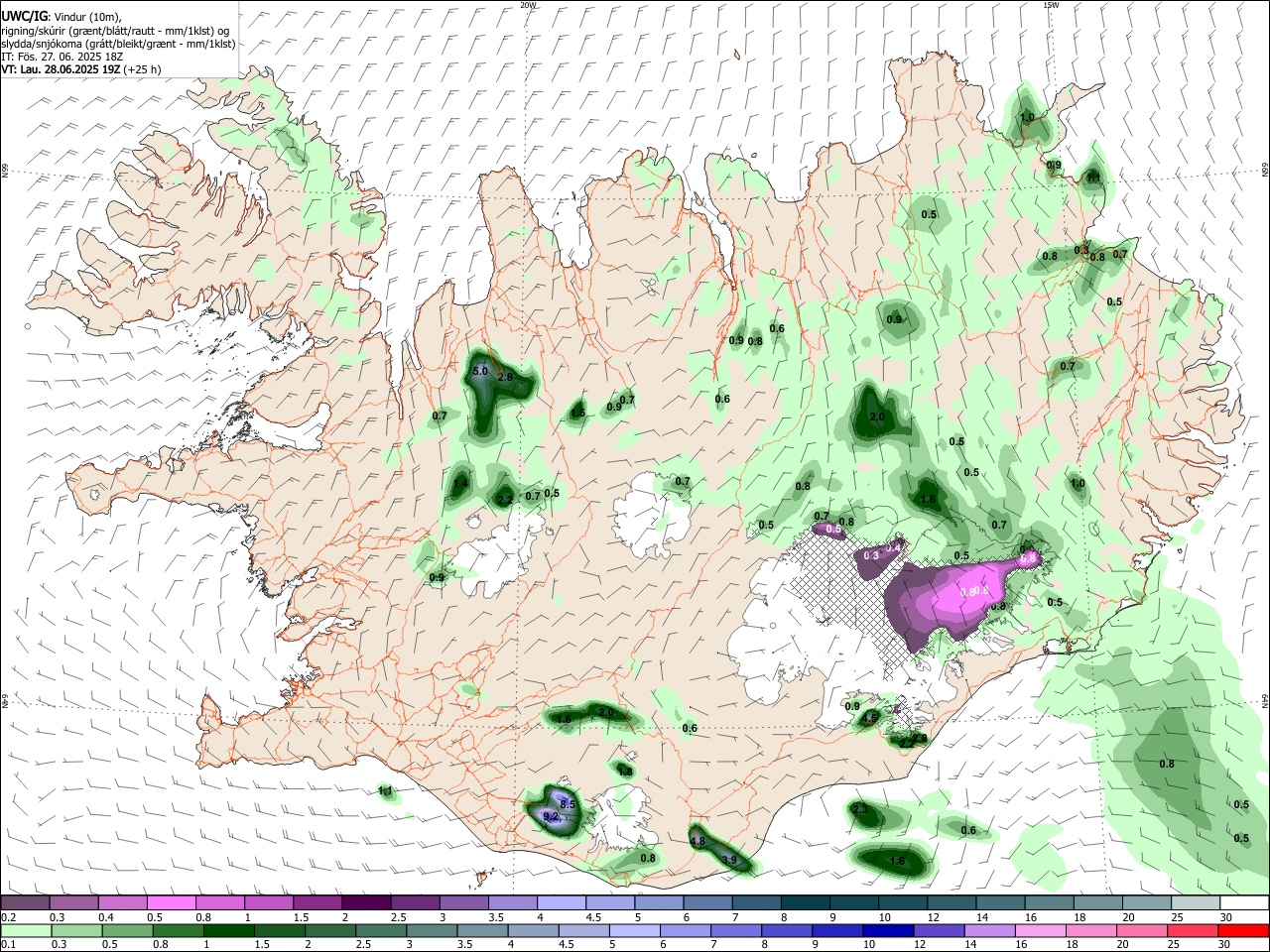Click the 5.0 precipitation value
Viewport: 1270px width, 952px height.
click(x=481, y=371)
